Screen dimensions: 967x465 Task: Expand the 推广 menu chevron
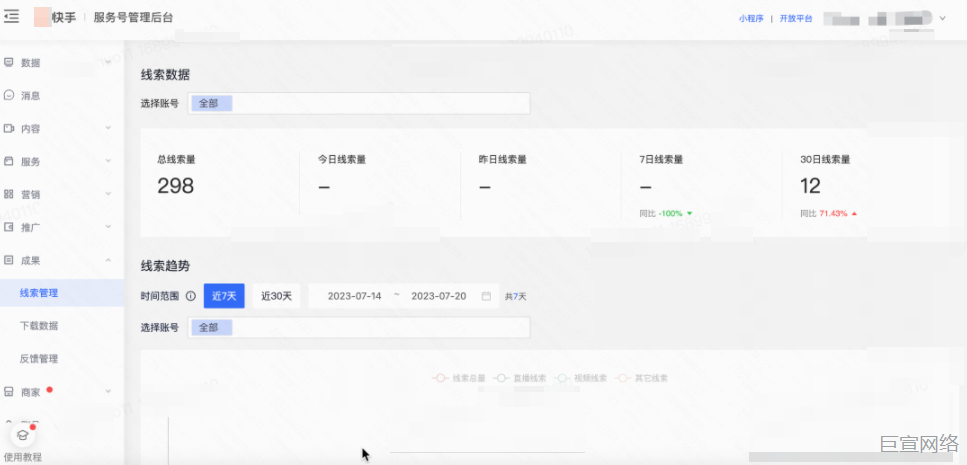click(108, 226)
